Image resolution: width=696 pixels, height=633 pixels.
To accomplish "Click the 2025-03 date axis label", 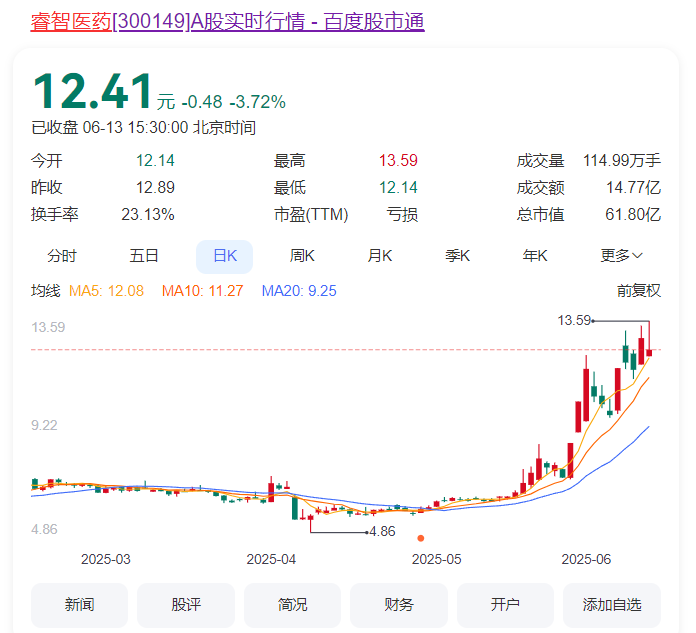I will click(106, 559).
